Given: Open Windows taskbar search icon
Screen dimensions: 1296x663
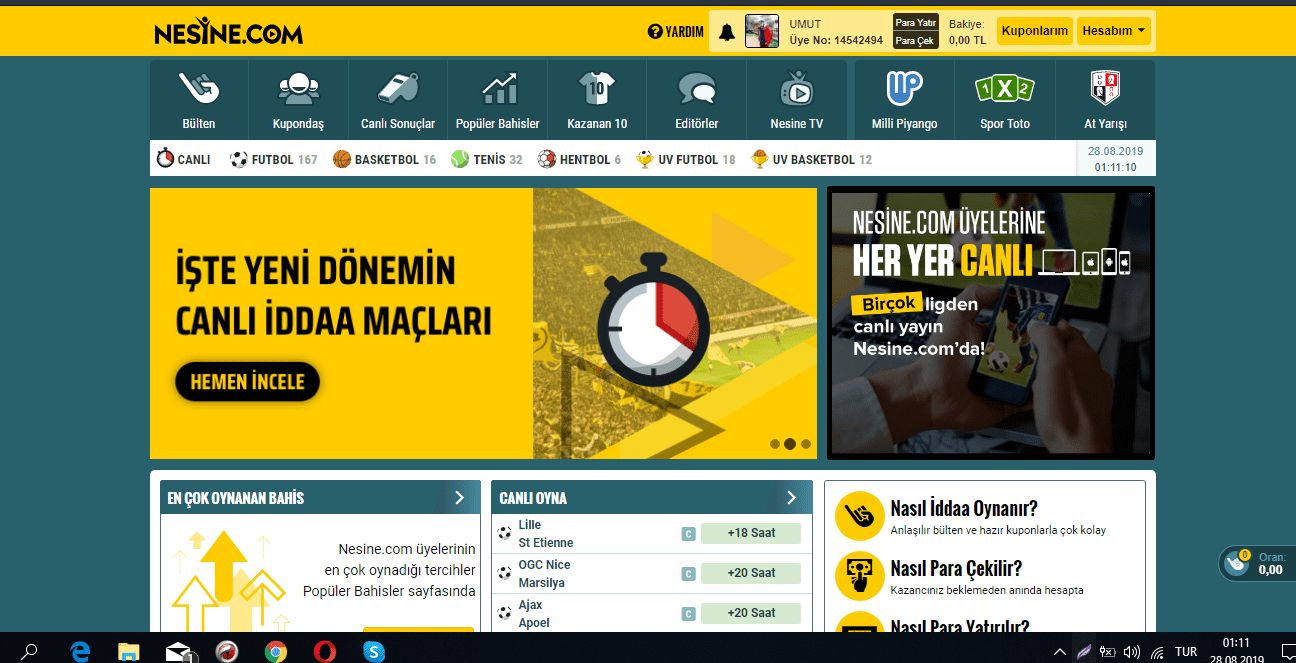Looking at the screenshot, I should 29,652.
